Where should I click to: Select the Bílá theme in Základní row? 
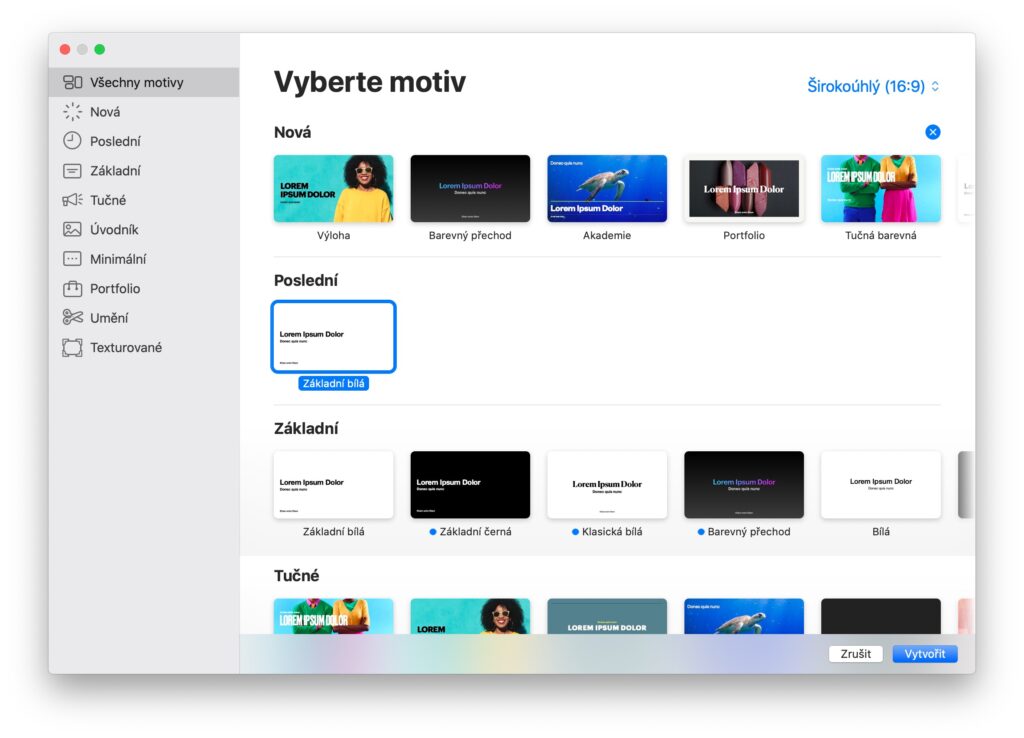tap(880, 484)
